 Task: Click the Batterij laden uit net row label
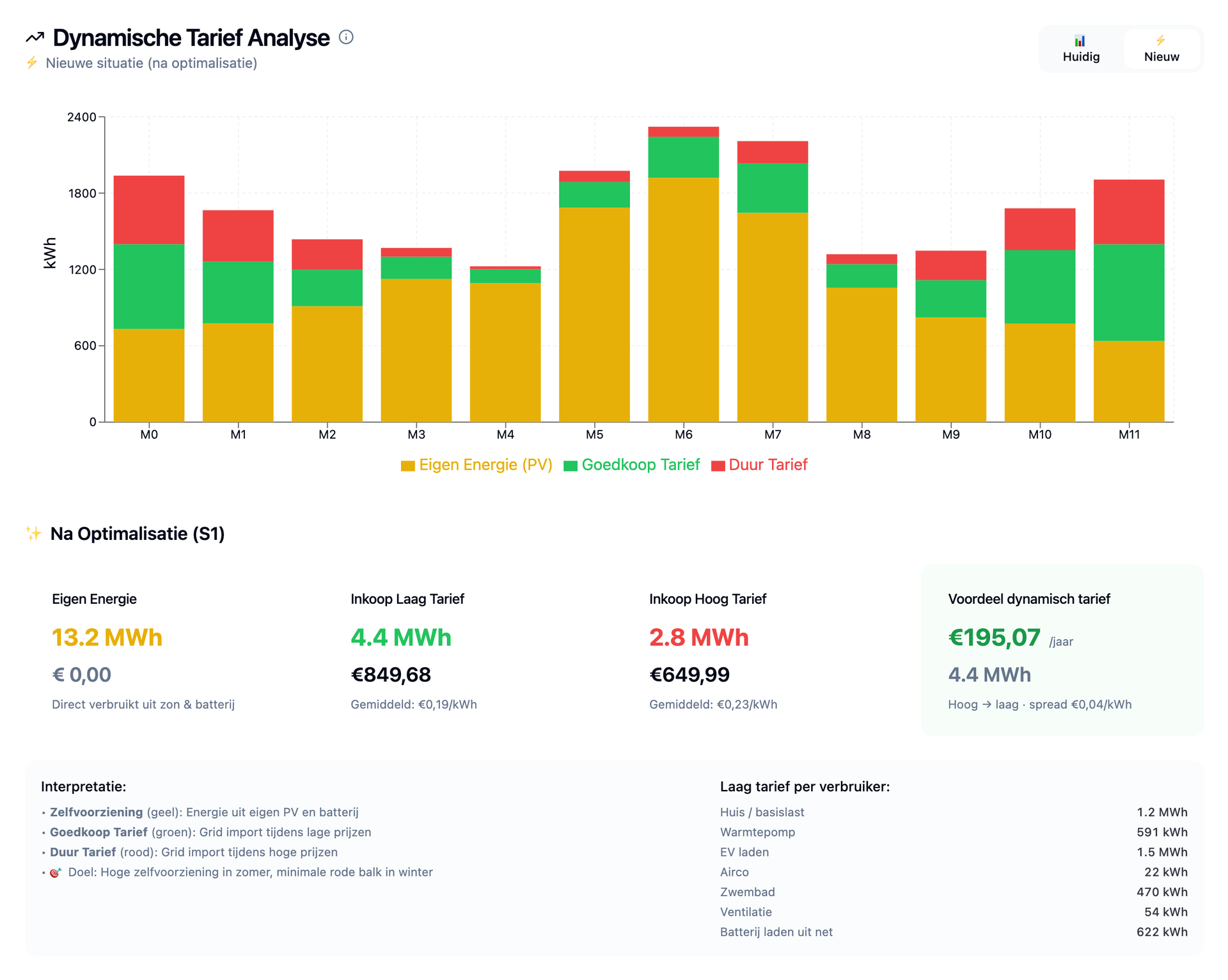tap(776, 933)
